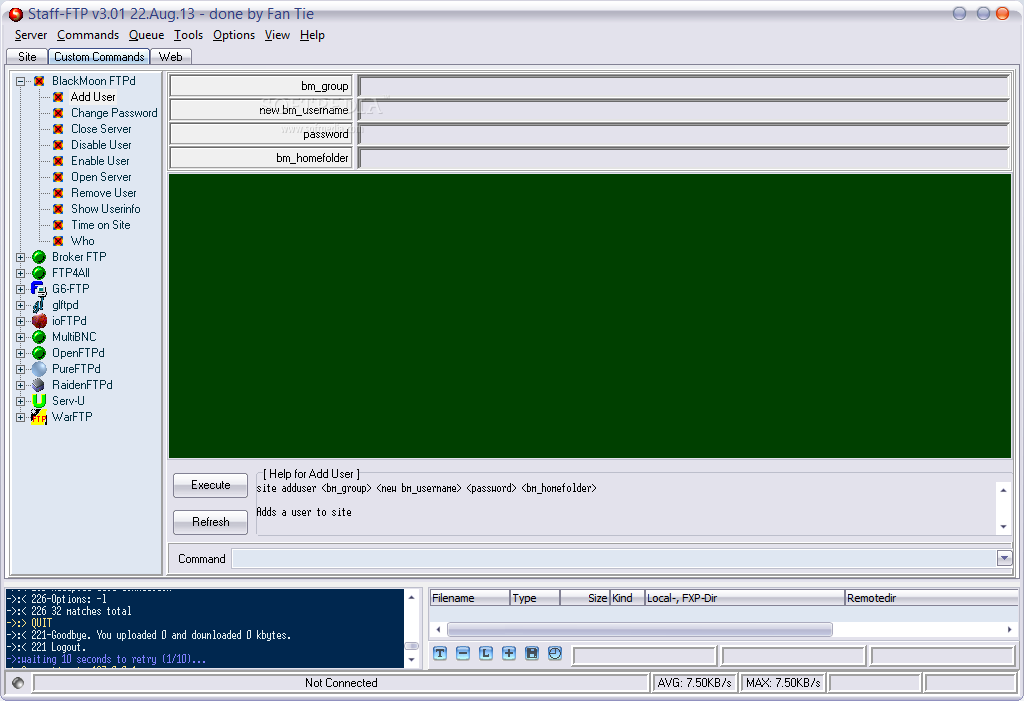The height and width of the screenshot is (701, 1024).
Task: Click the T queue toolbar icon
Action: pos(440,653)
